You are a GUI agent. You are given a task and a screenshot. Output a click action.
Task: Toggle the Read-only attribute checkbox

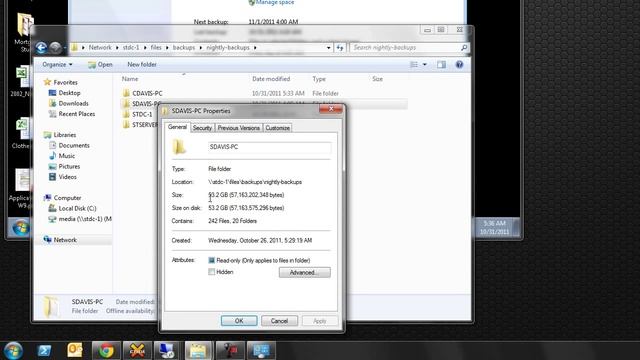211,260
